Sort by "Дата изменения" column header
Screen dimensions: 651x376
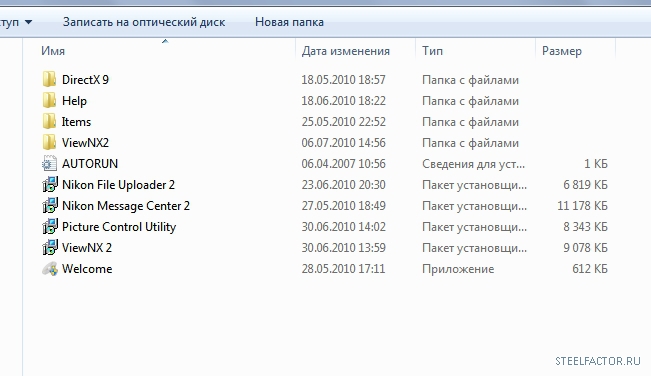click(x=345, y=51)
